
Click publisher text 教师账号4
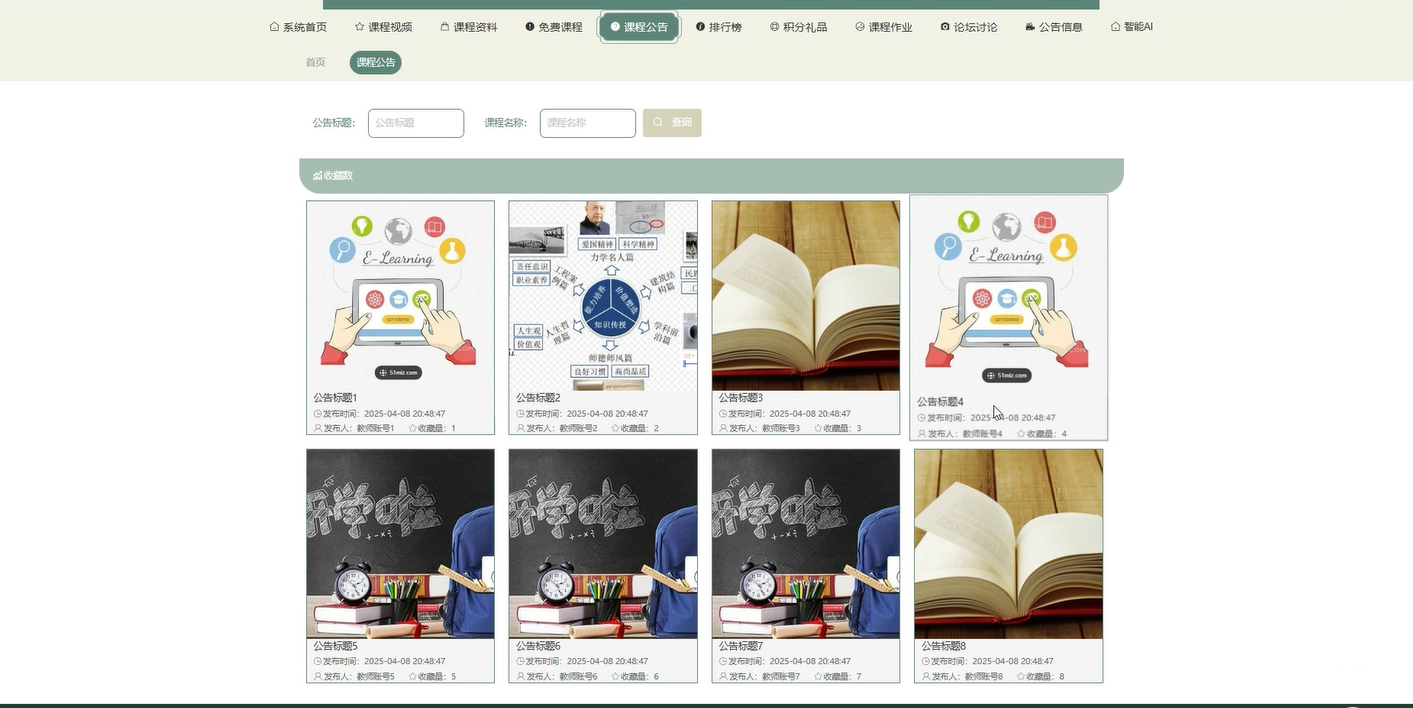click(983, 434)
